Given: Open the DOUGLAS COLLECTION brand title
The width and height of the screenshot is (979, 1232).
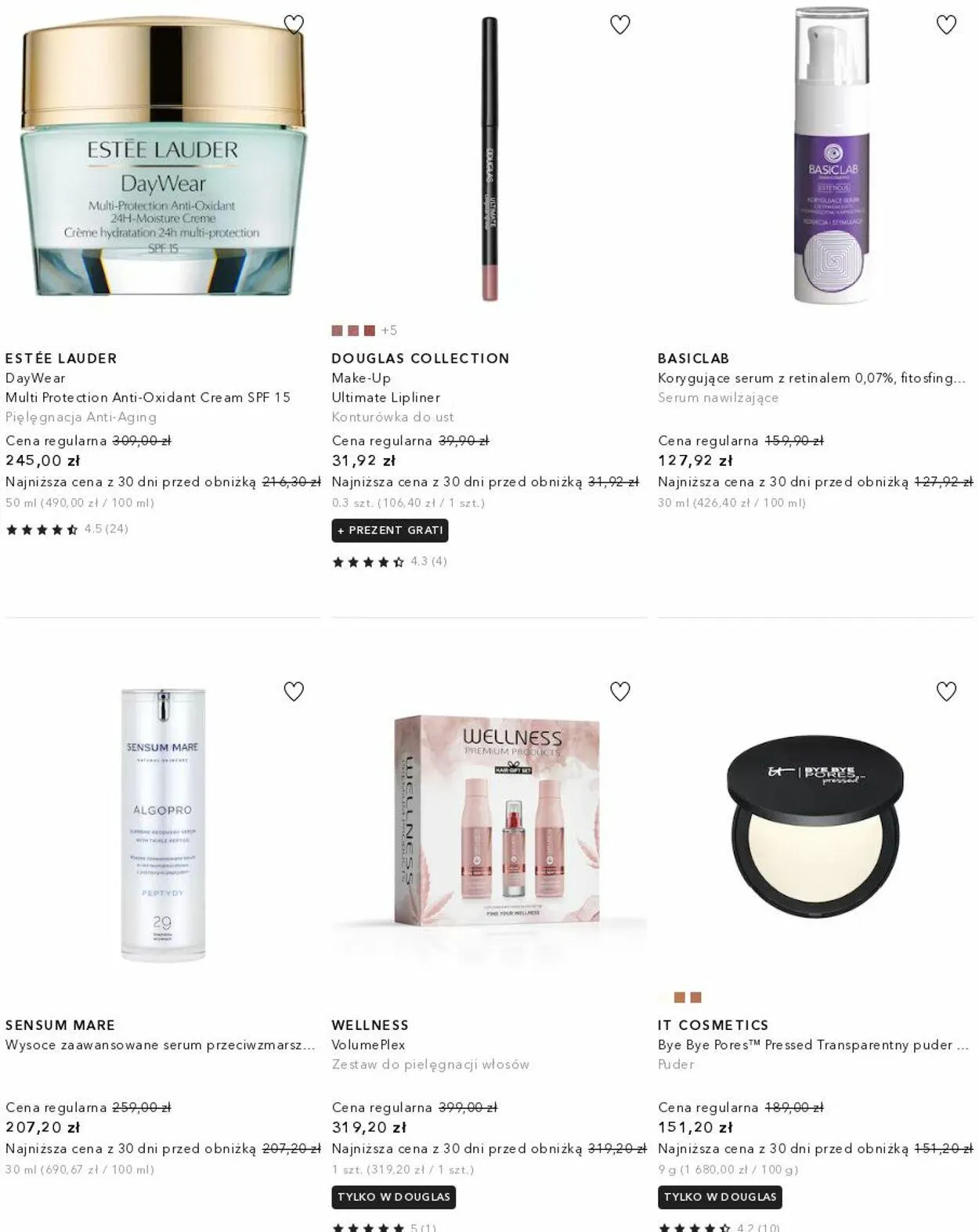Looking at the screenshot, I should [421, 358].
